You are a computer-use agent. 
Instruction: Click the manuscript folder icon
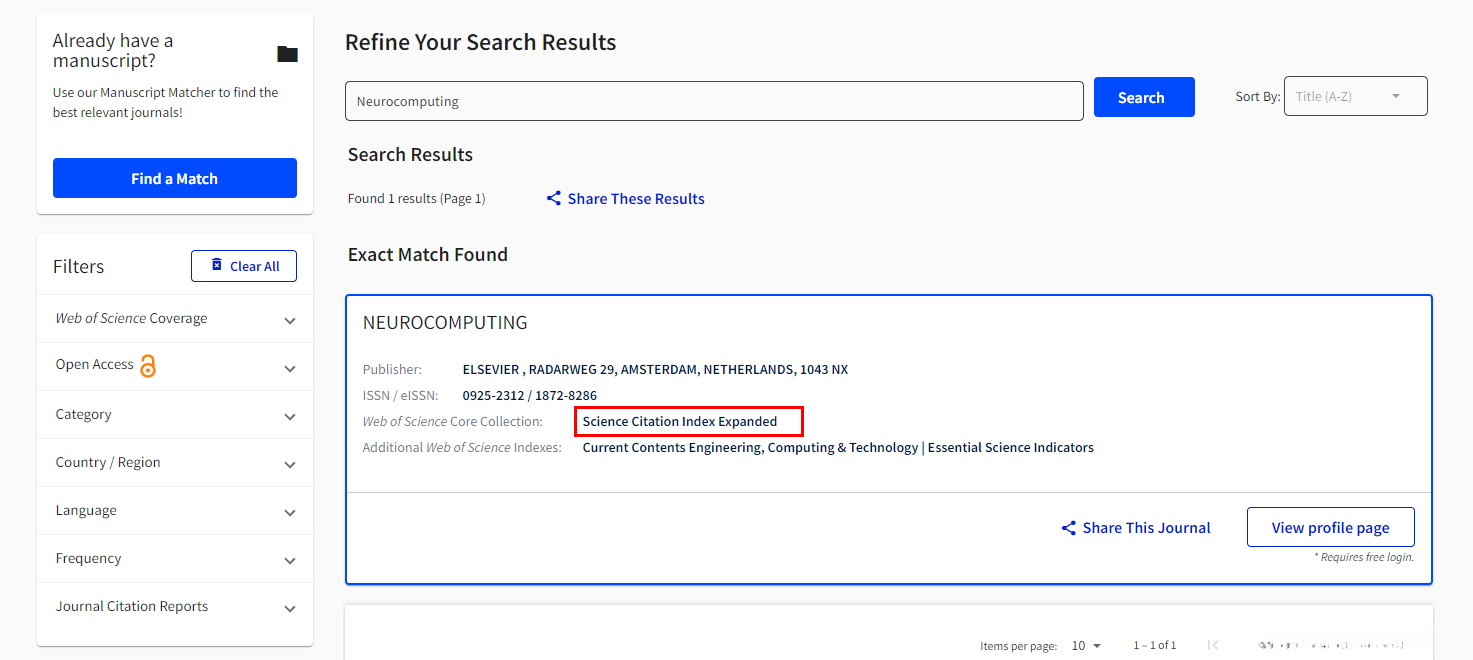pos(287,54)
